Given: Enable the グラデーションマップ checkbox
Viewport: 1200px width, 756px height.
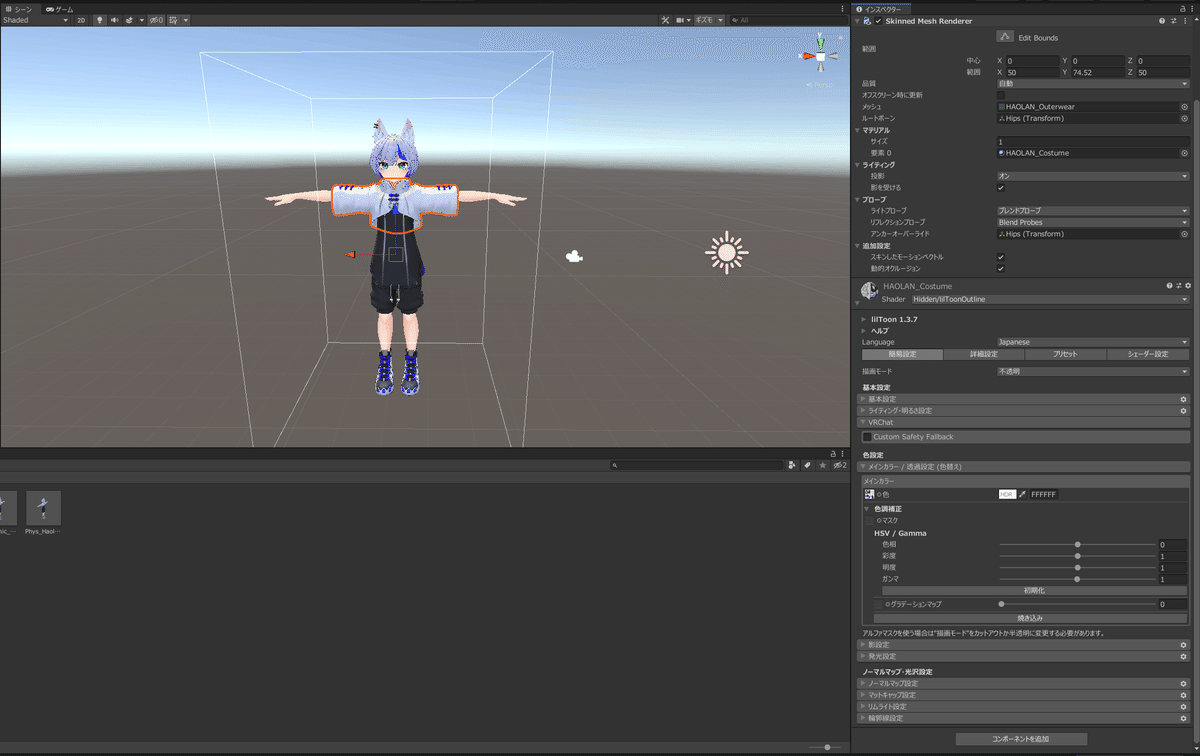Looking at the screenshot, I should pyautogui.click(x=879, y=604).
